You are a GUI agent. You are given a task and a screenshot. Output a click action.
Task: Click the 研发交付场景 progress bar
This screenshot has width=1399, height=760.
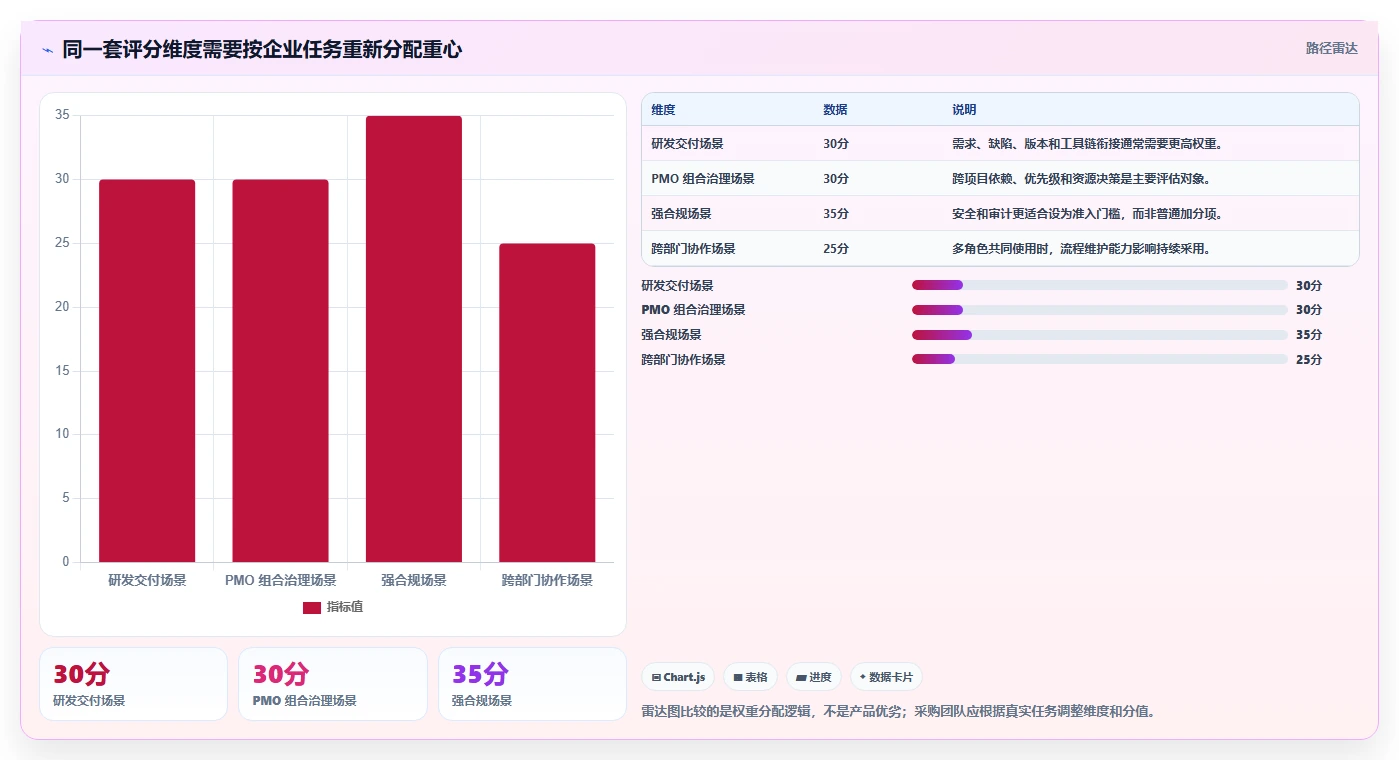(x=1100, y=285)
